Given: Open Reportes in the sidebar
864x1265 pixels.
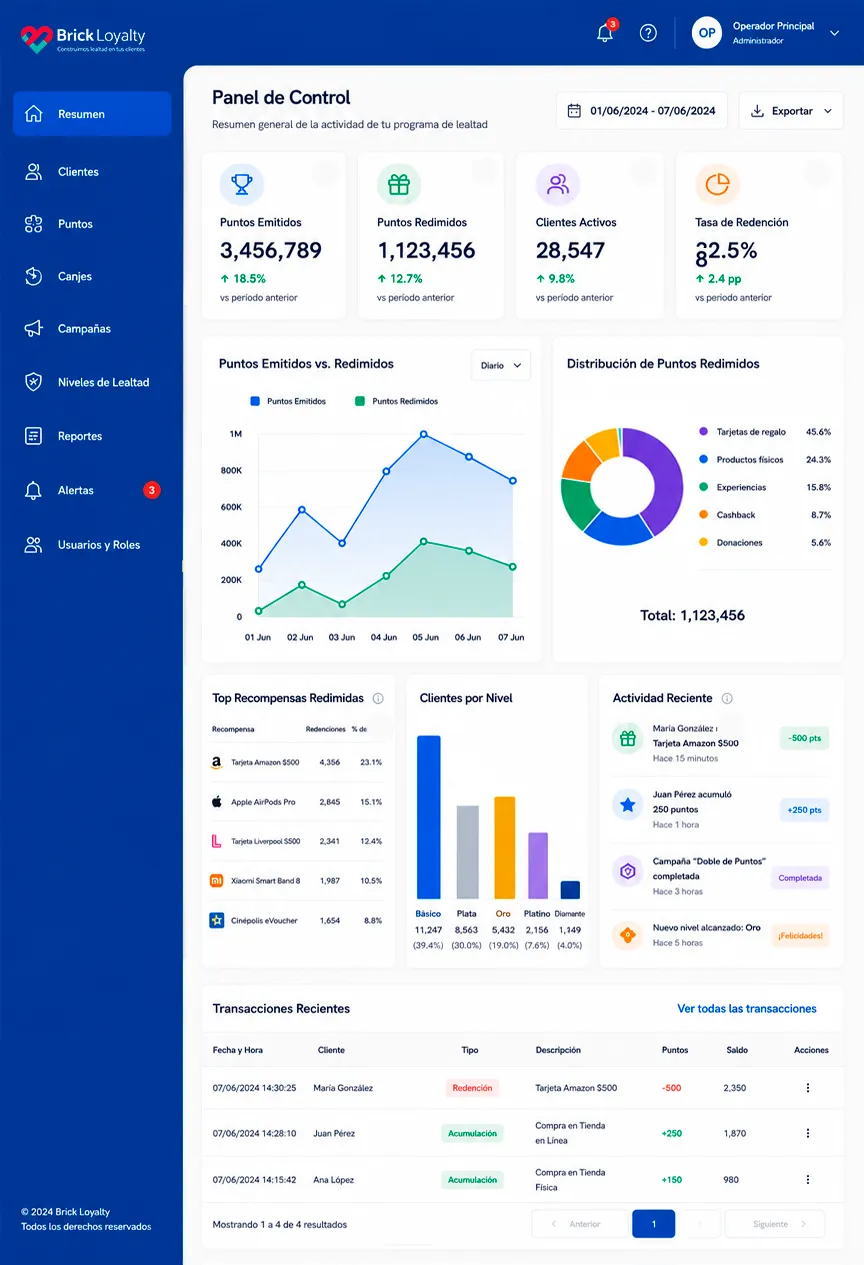Looking at the screenshot, I should 92,436.
